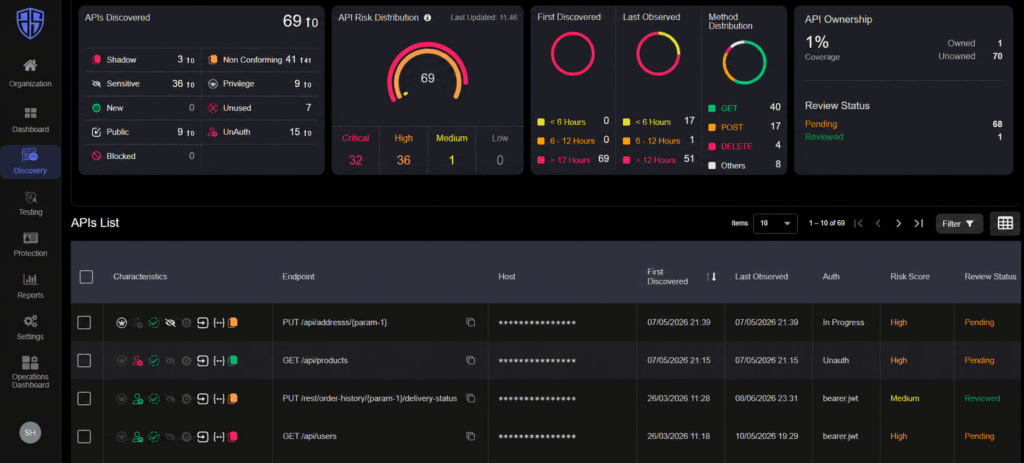Sort by the Risk Score column
The image size is (1024, 463).
point(910,277)
